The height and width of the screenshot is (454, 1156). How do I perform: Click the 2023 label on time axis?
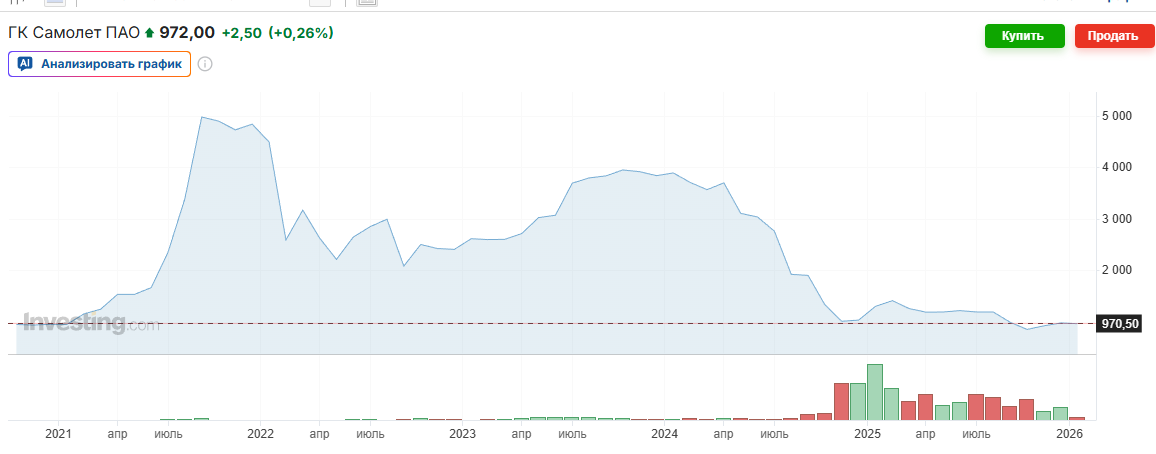tap(462, 435)
